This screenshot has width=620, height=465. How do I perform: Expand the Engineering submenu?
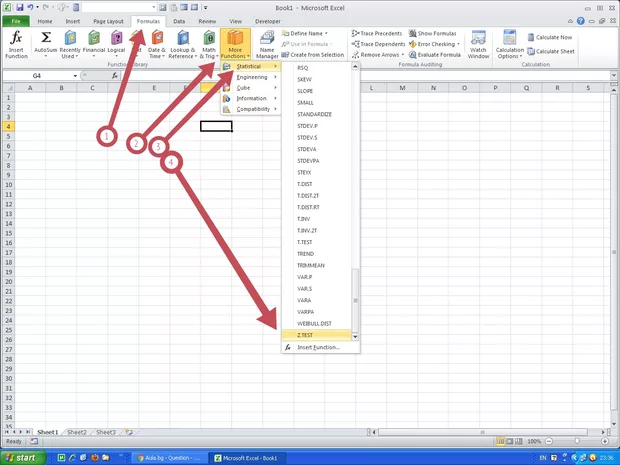coord(251,77)
